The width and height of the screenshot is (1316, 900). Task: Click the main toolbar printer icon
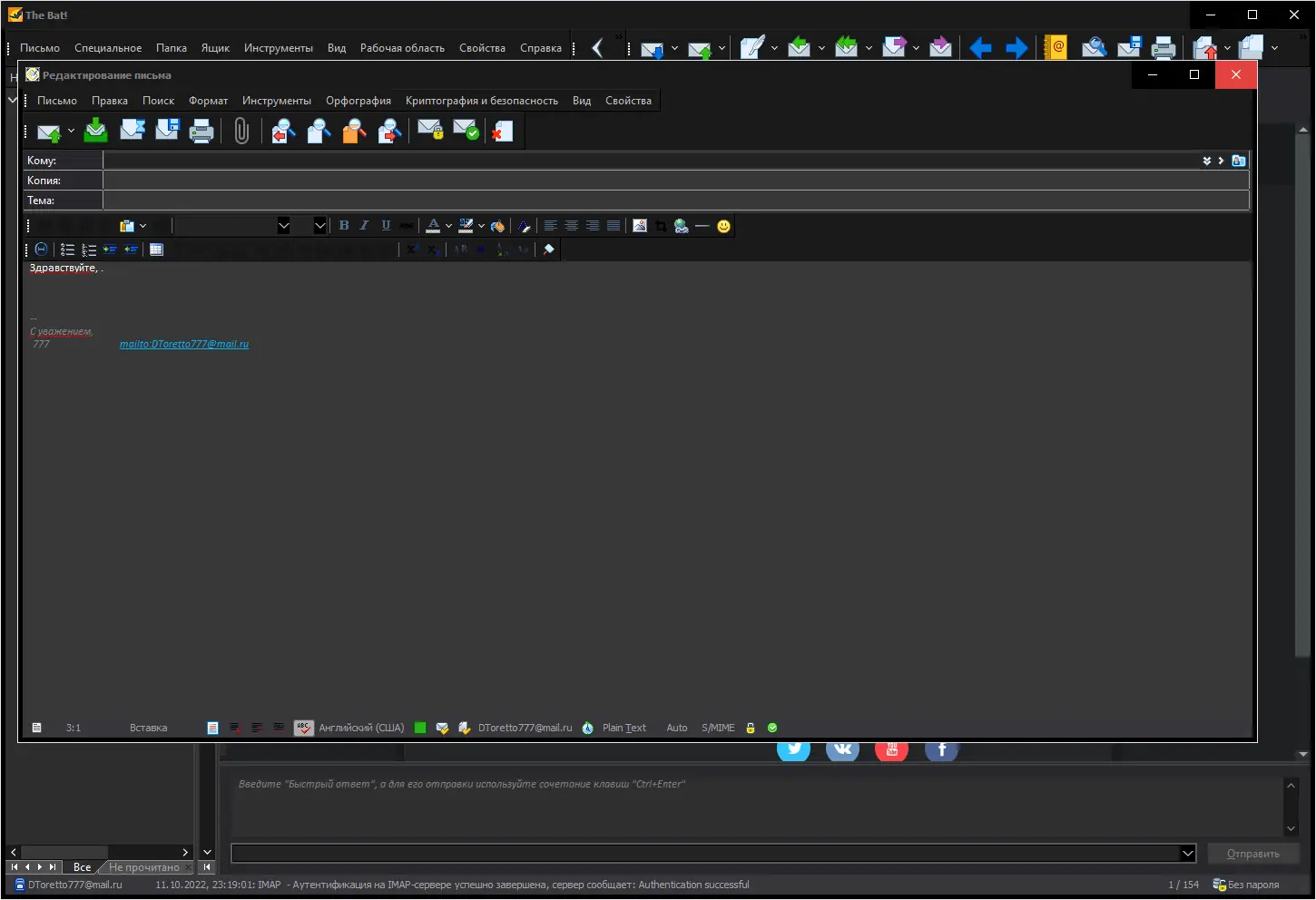click(x=1164, y=47)
